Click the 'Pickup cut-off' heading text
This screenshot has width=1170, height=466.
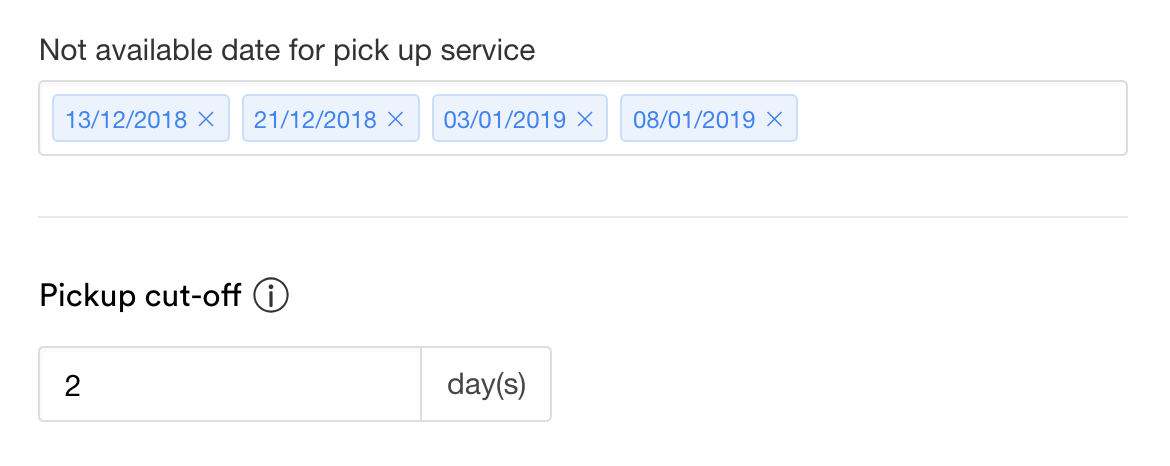[x=140, y=296]
